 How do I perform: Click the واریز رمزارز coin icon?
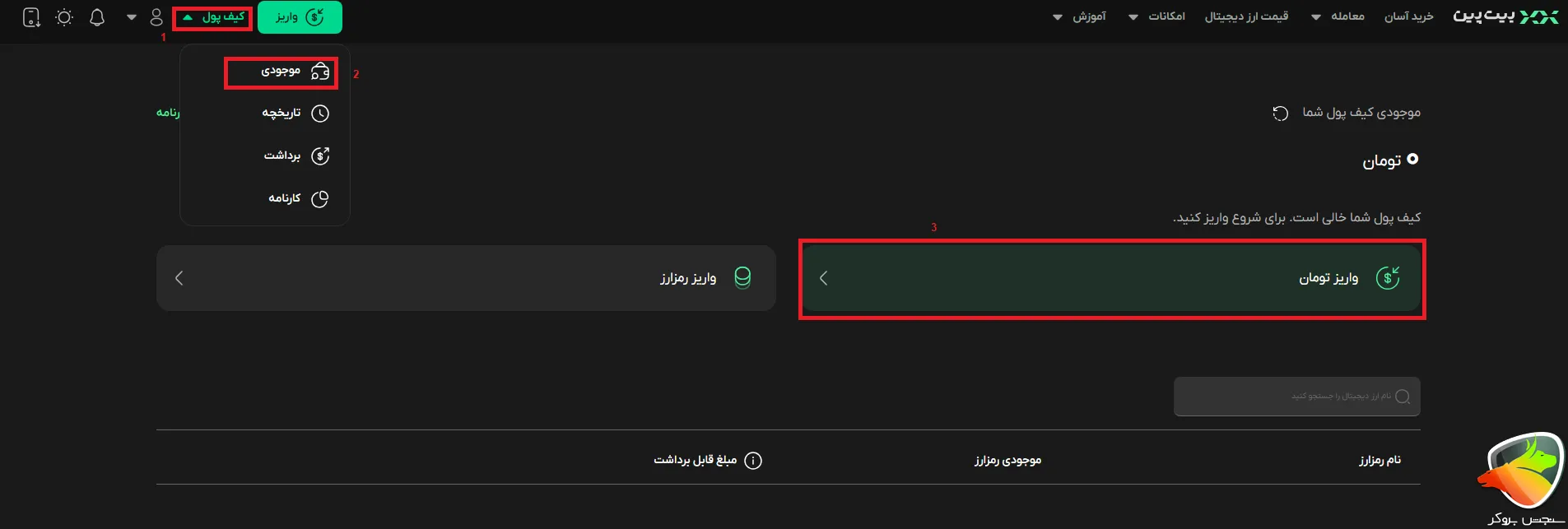click(742, 278)
